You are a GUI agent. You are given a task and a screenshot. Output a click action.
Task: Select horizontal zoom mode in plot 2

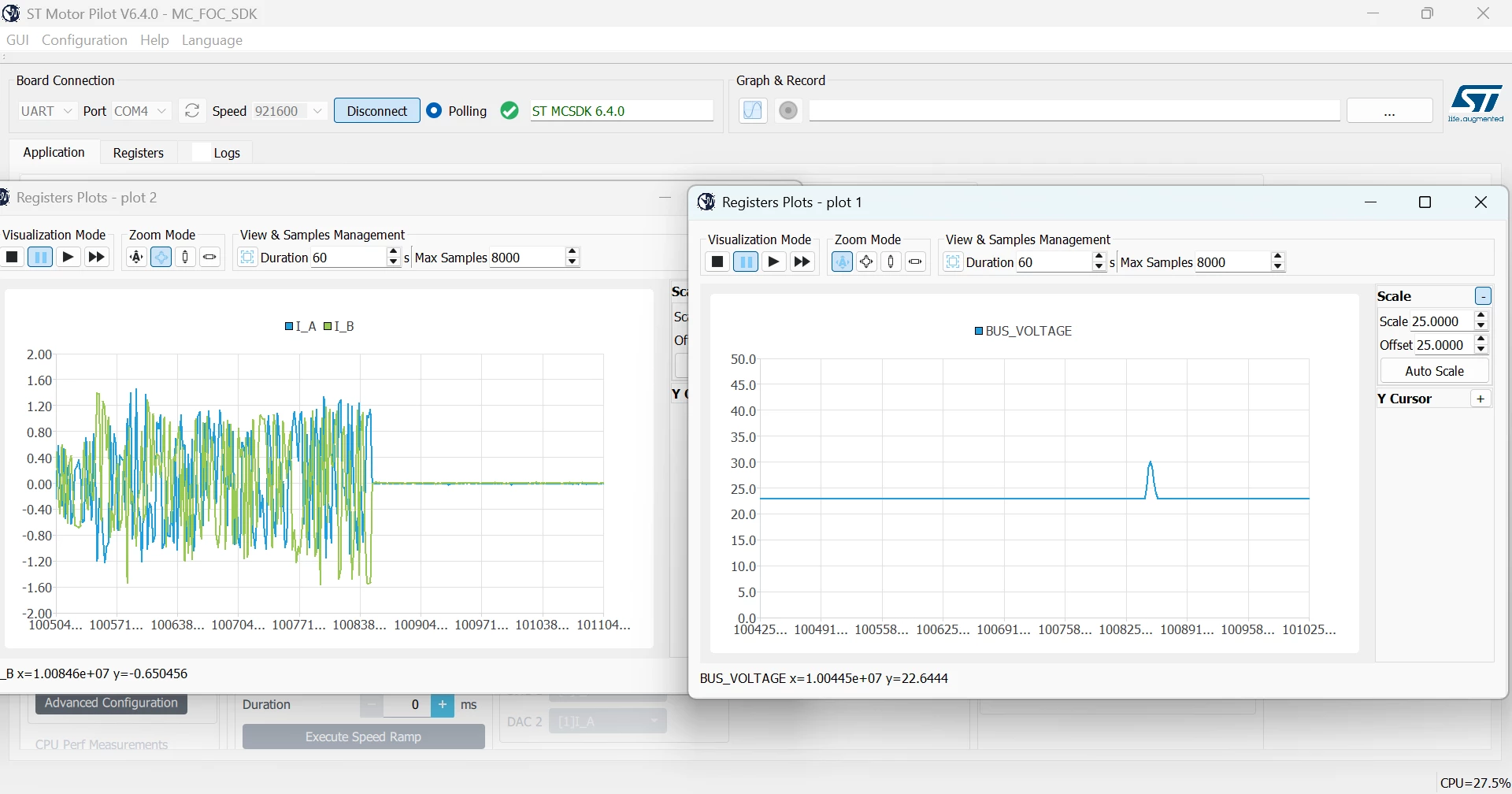209,257
